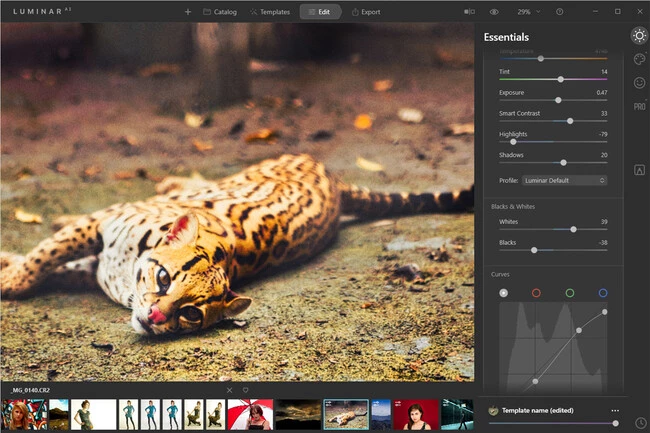Switch to the Catalog tab
This screenshot has height=433, width=650.
(219, 12)
